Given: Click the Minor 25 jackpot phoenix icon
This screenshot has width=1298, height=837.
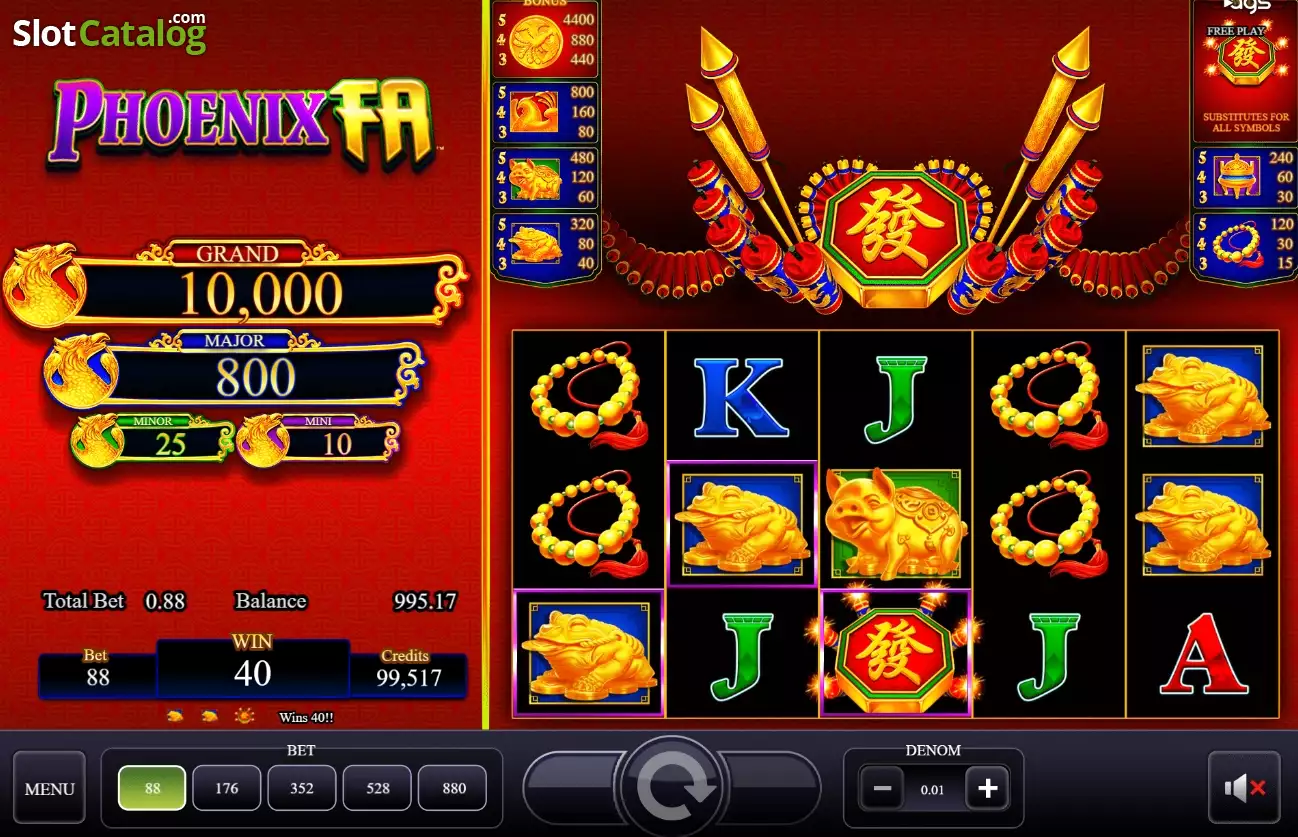Looking at the screenshot, I should pos(100,442).
